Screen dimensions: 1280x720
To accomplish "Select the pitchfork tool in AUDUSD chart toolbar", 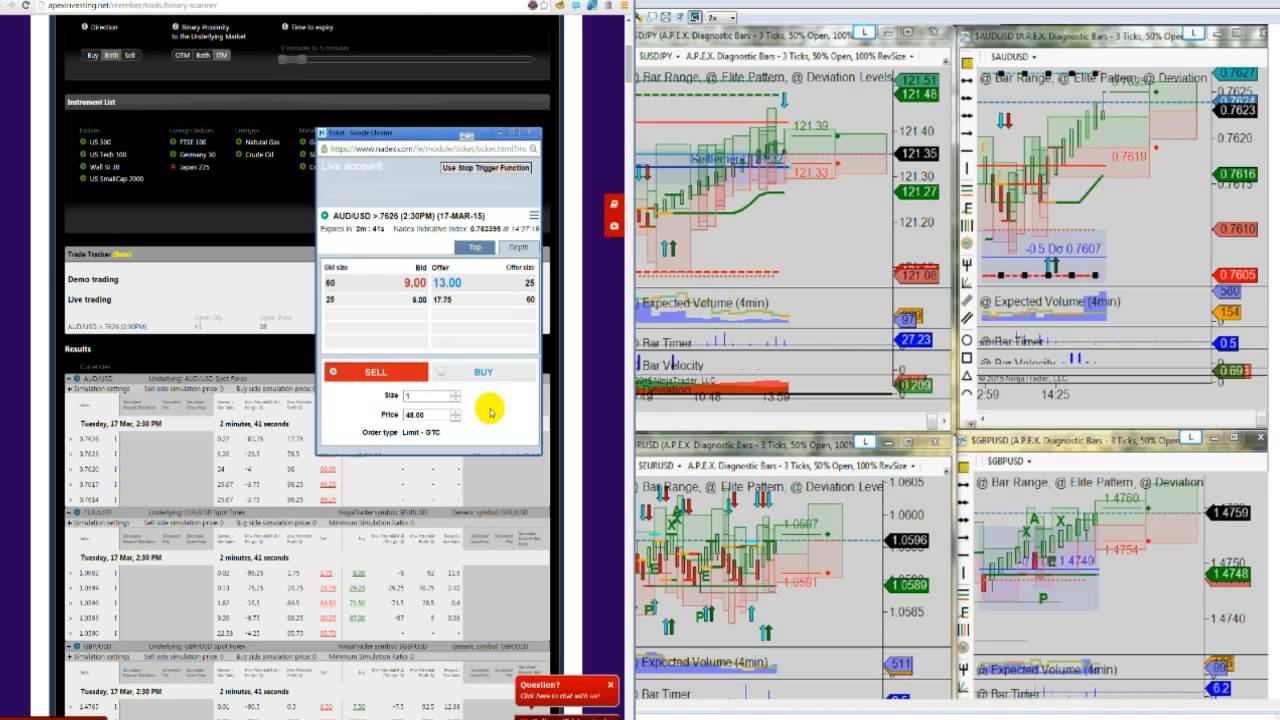I will point(967,264).
